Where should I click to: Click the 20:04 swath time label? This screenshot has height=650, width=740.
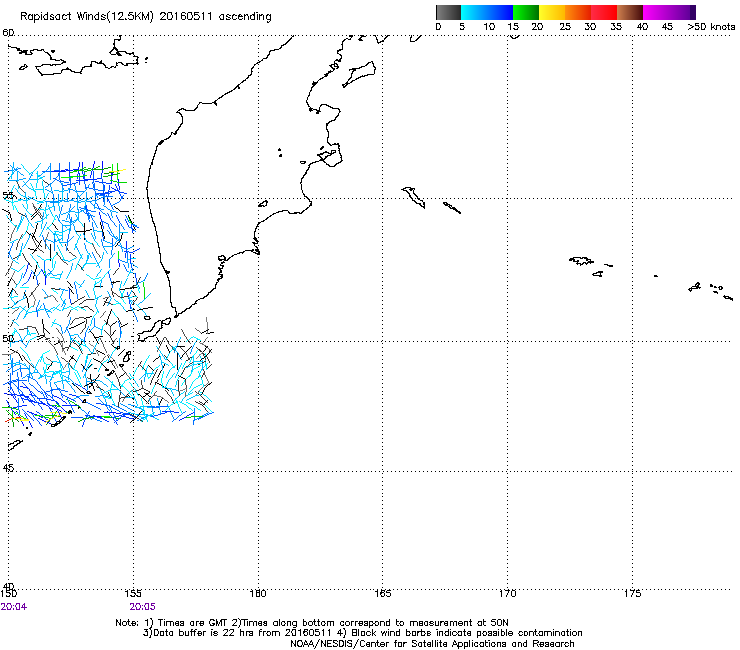14,607
